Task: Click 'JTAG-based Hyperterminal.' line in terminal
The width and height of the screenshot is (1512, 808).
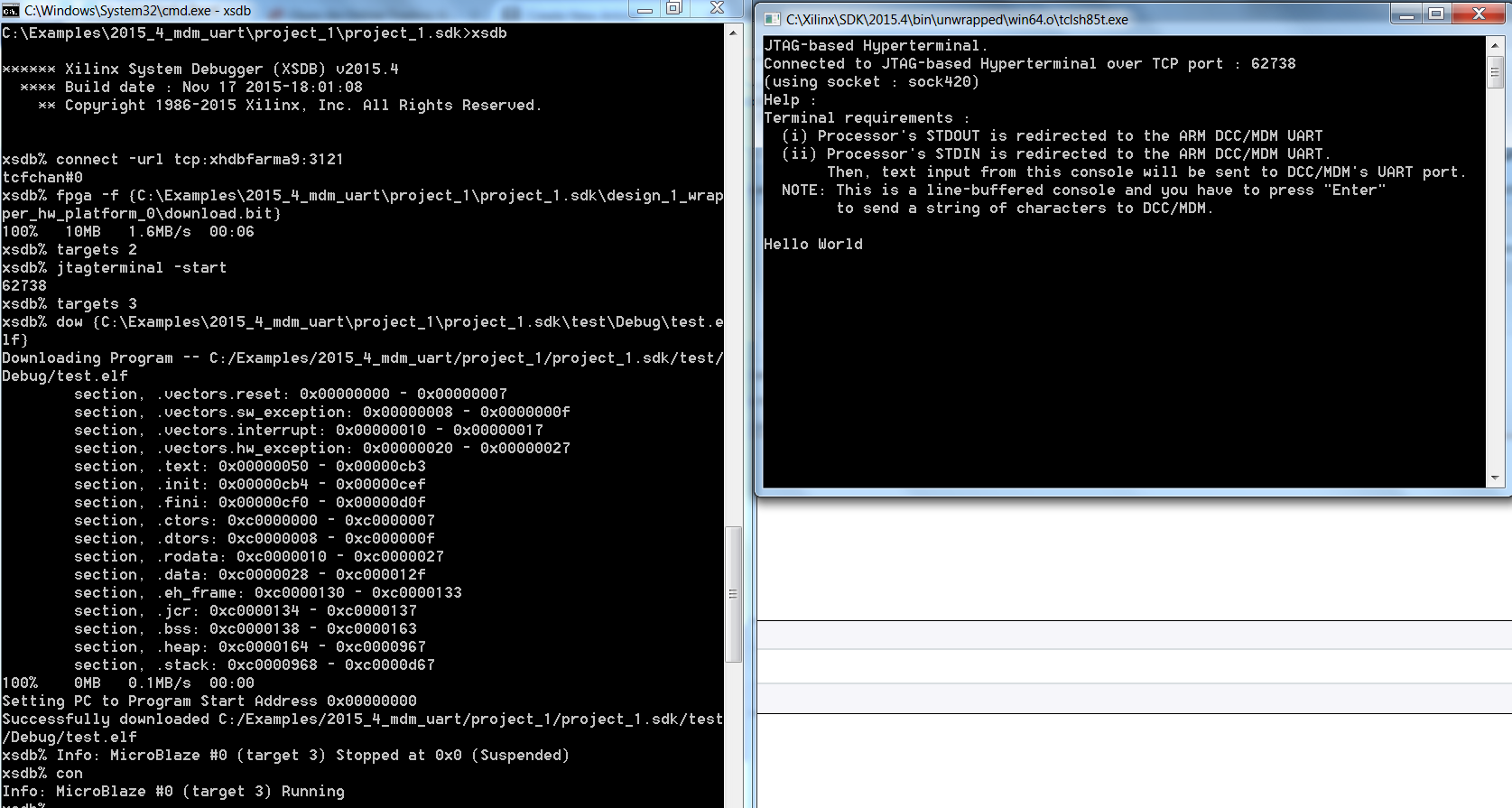Action: 876,45
